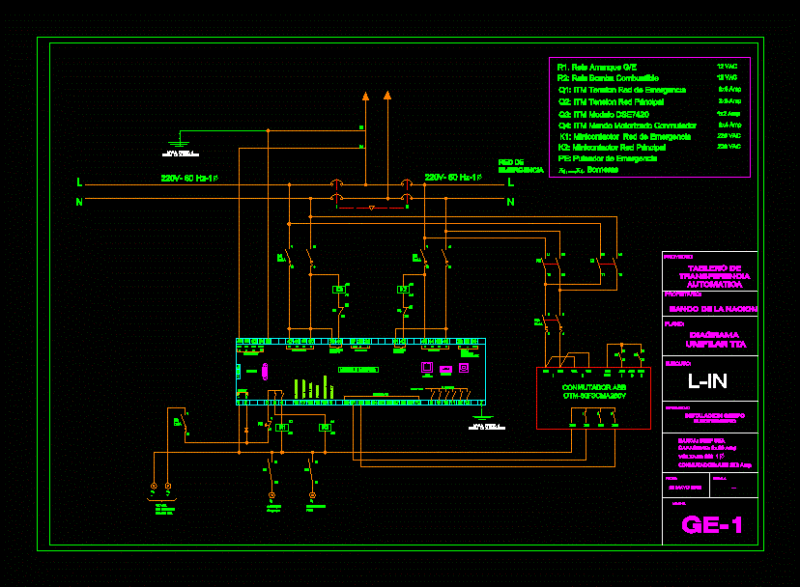Select the second lamp circle at bottom left
Viewport: 800px width, 587px height.
pyautogui.click(x=168, y=487)
